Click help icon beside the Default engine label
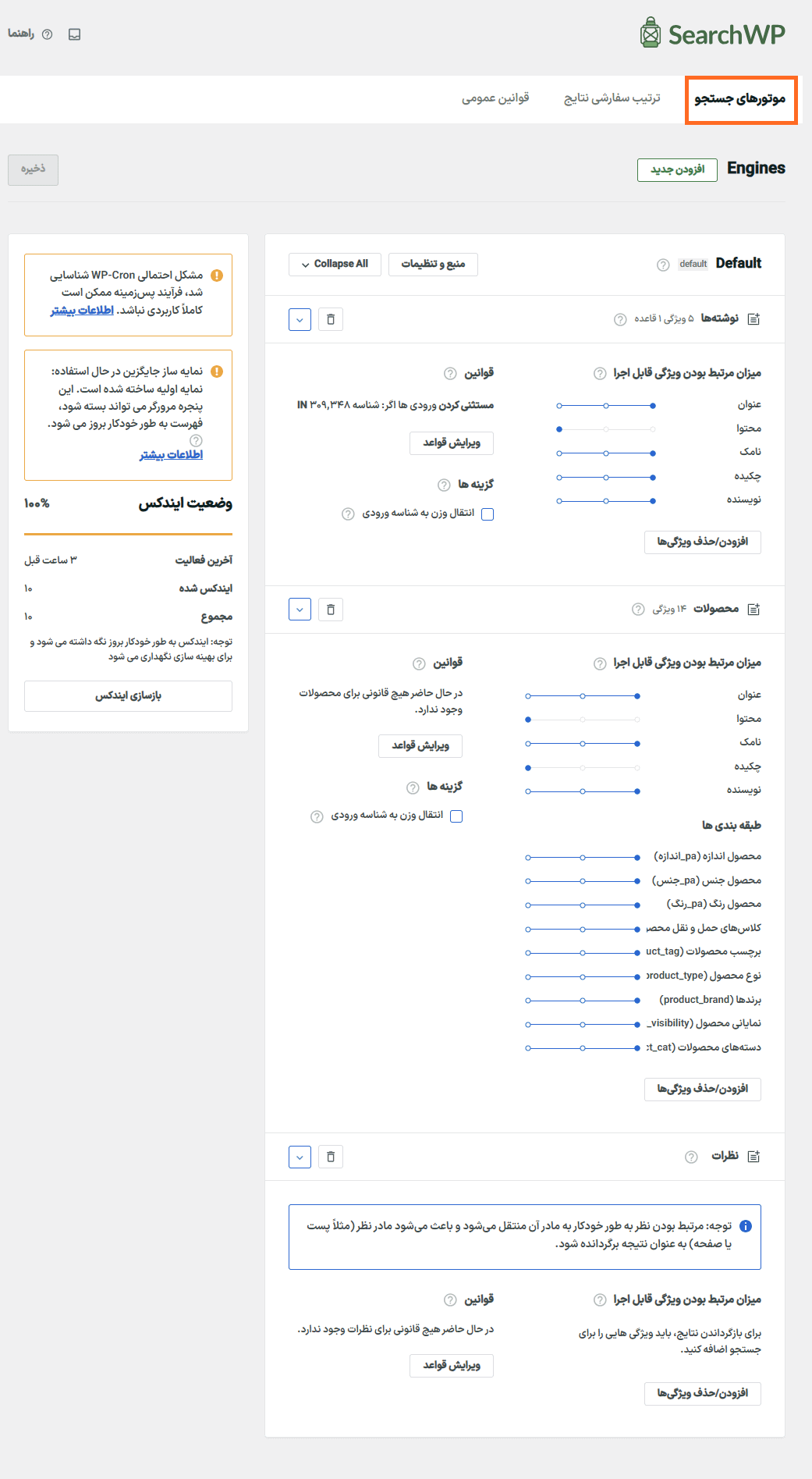 pyautogui.click(x=663, y=265)
